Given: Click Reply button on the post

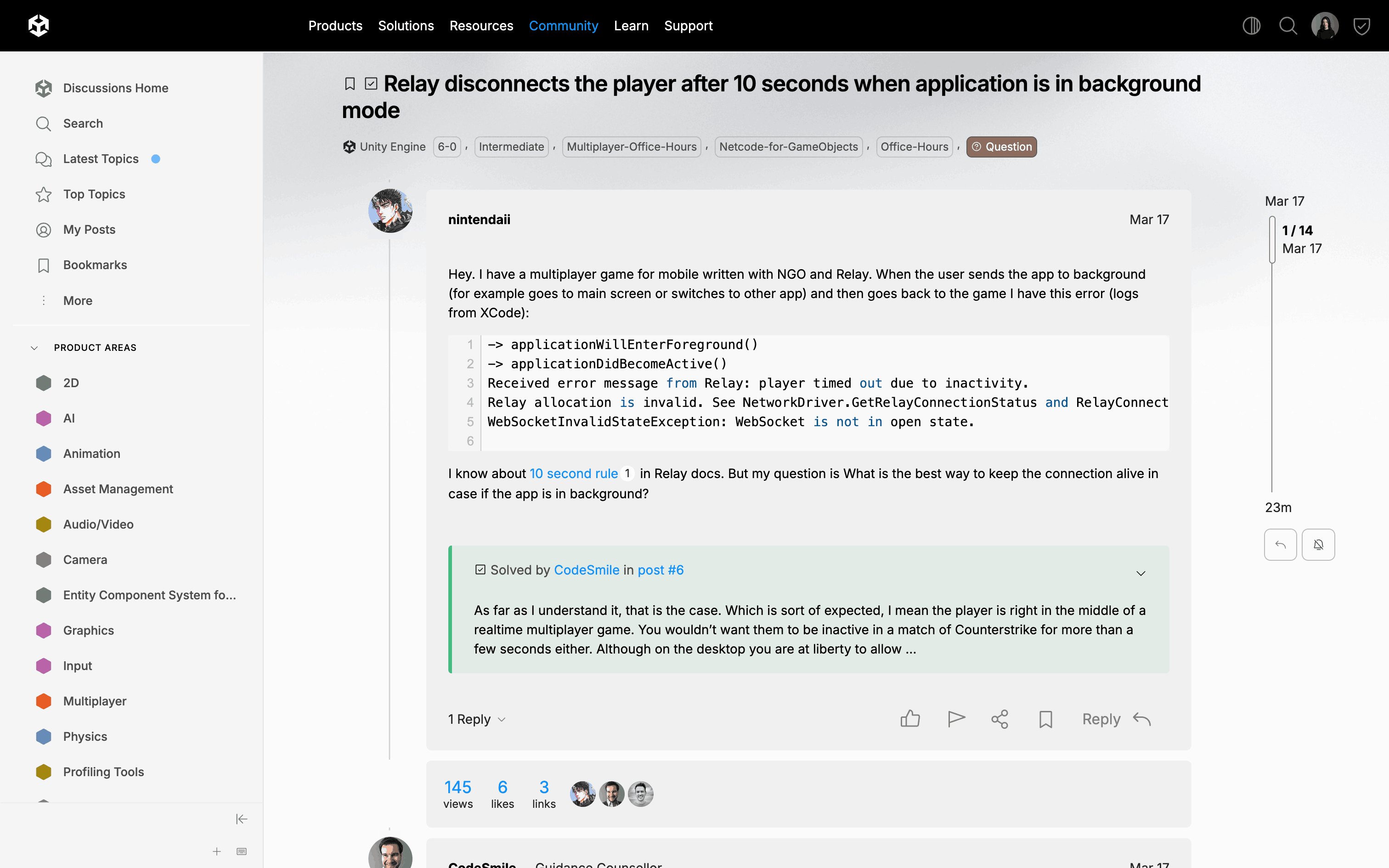Looking at the screenshot, I should (x=1116, y=719).
